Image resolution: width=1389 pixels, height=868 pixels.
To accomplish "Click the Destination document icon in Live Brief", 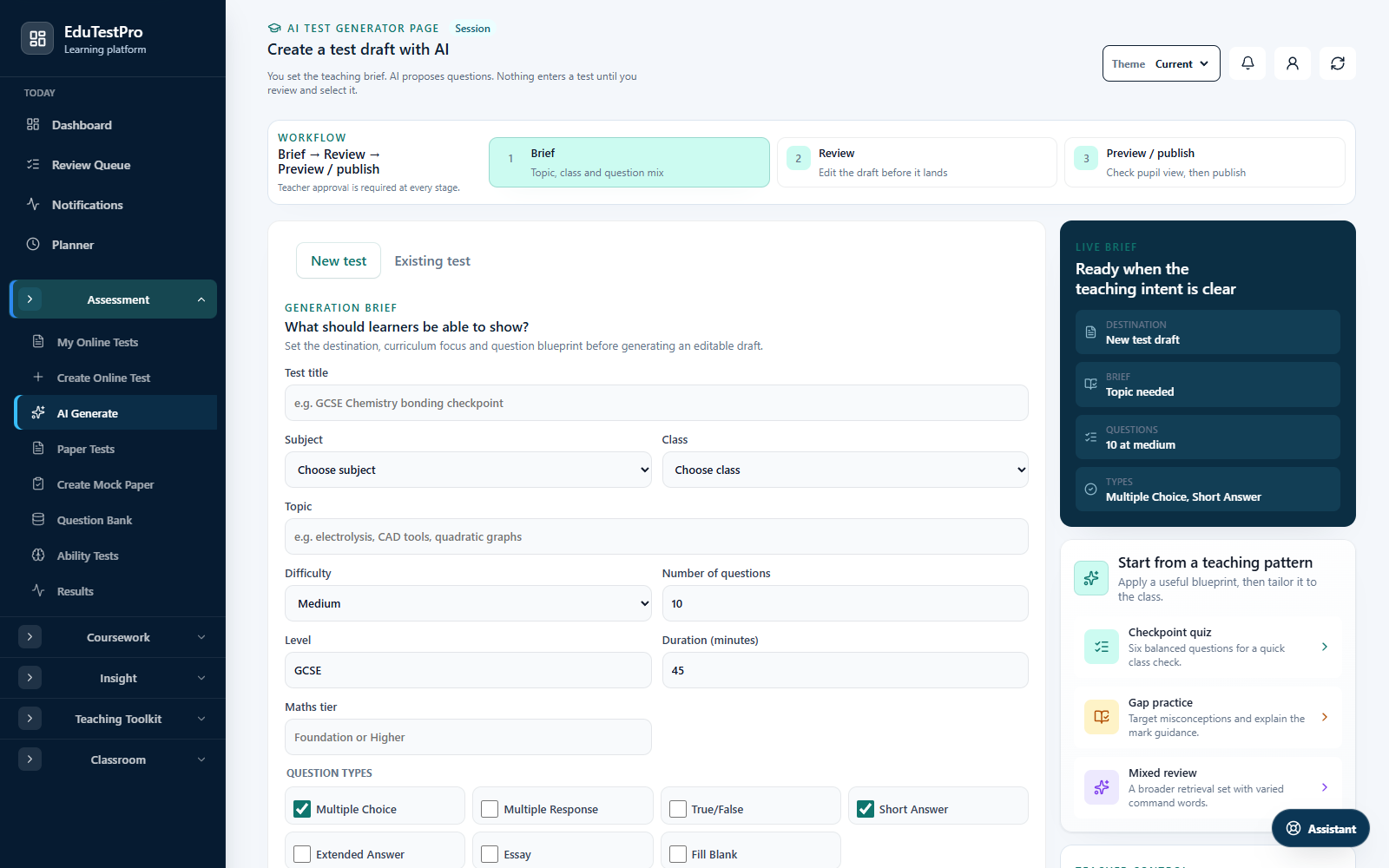I will coord(1091,332).
